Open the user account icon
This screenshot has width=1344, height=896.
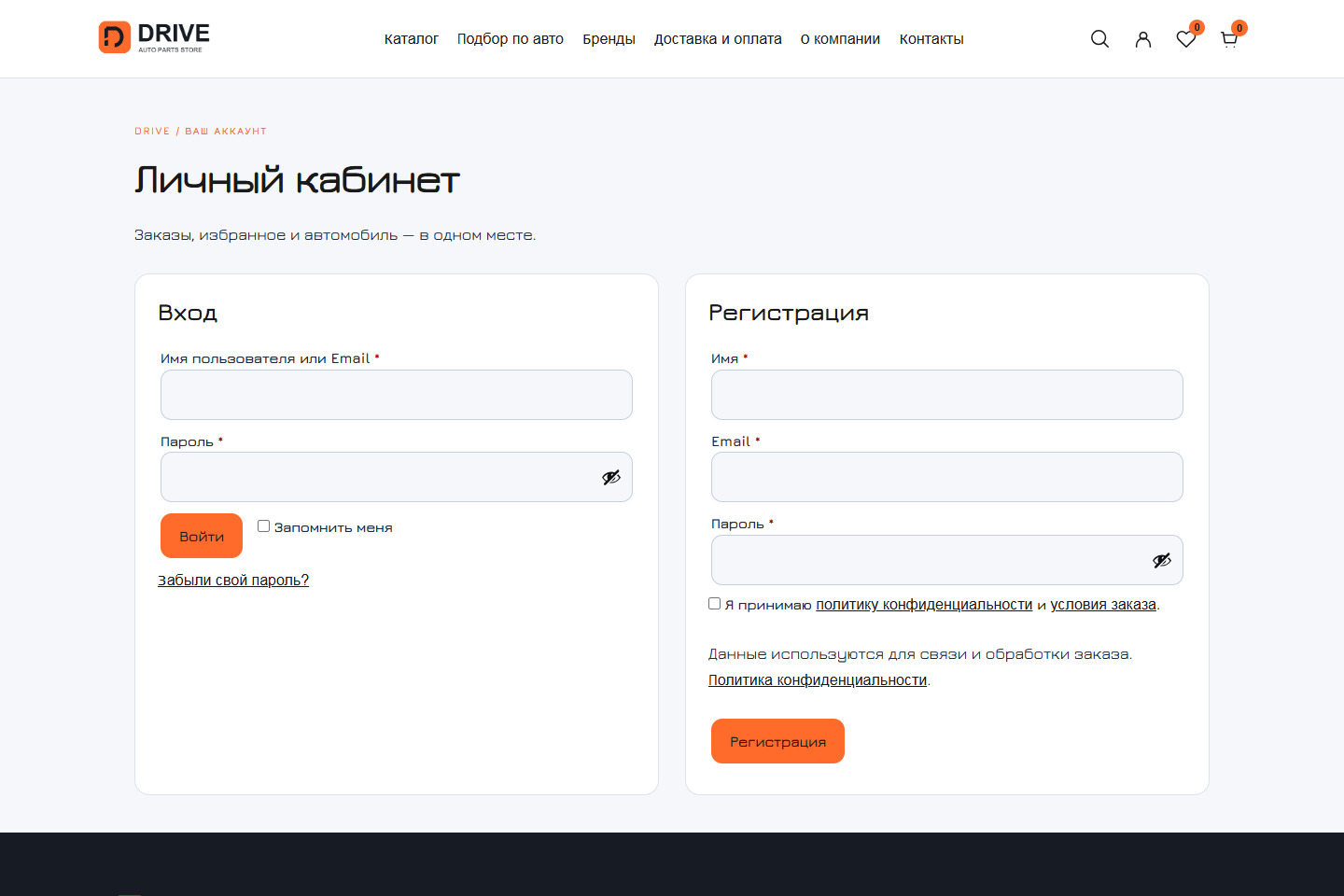pos(1143,39)
